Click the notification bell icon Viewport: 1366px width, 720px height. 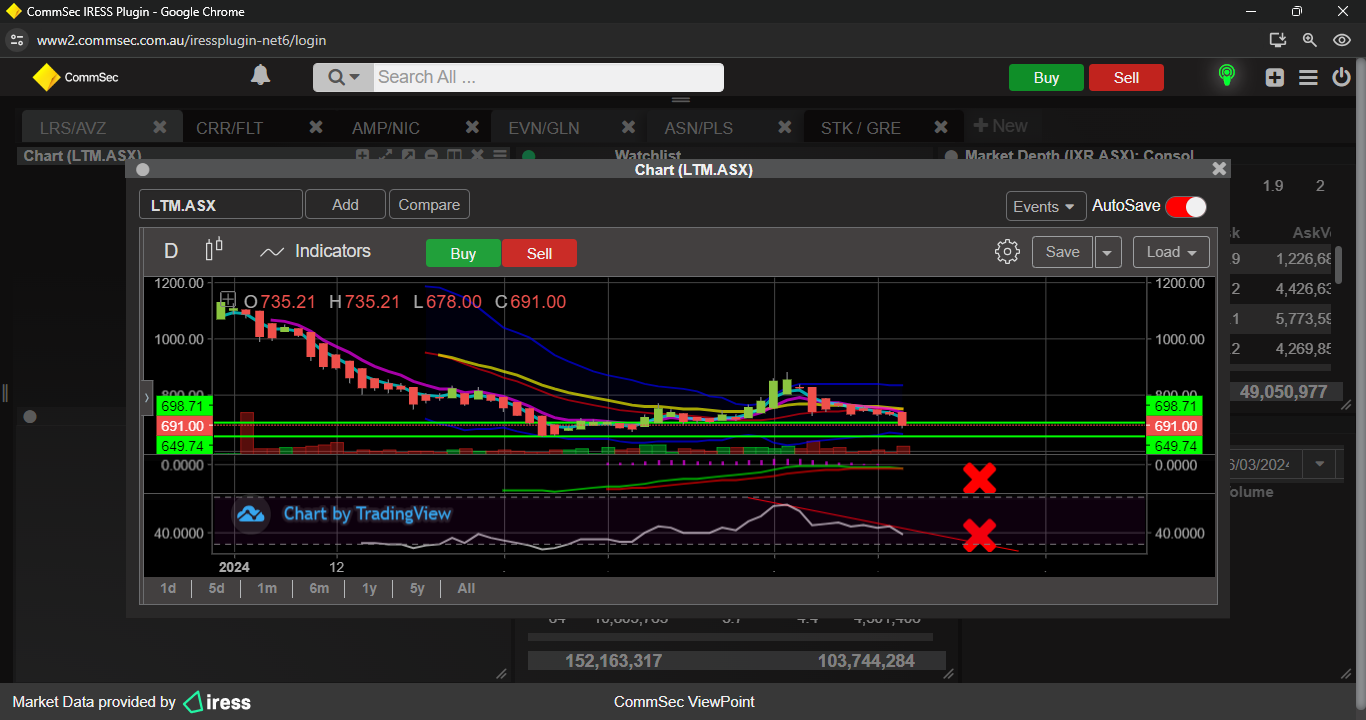pos(260,76)
